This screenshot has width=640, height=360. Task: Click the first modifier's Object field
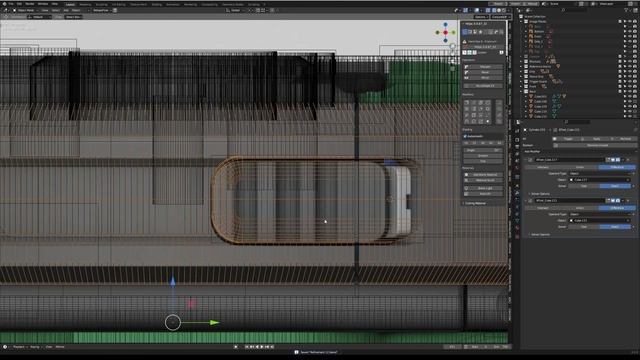tap(599, 180)
